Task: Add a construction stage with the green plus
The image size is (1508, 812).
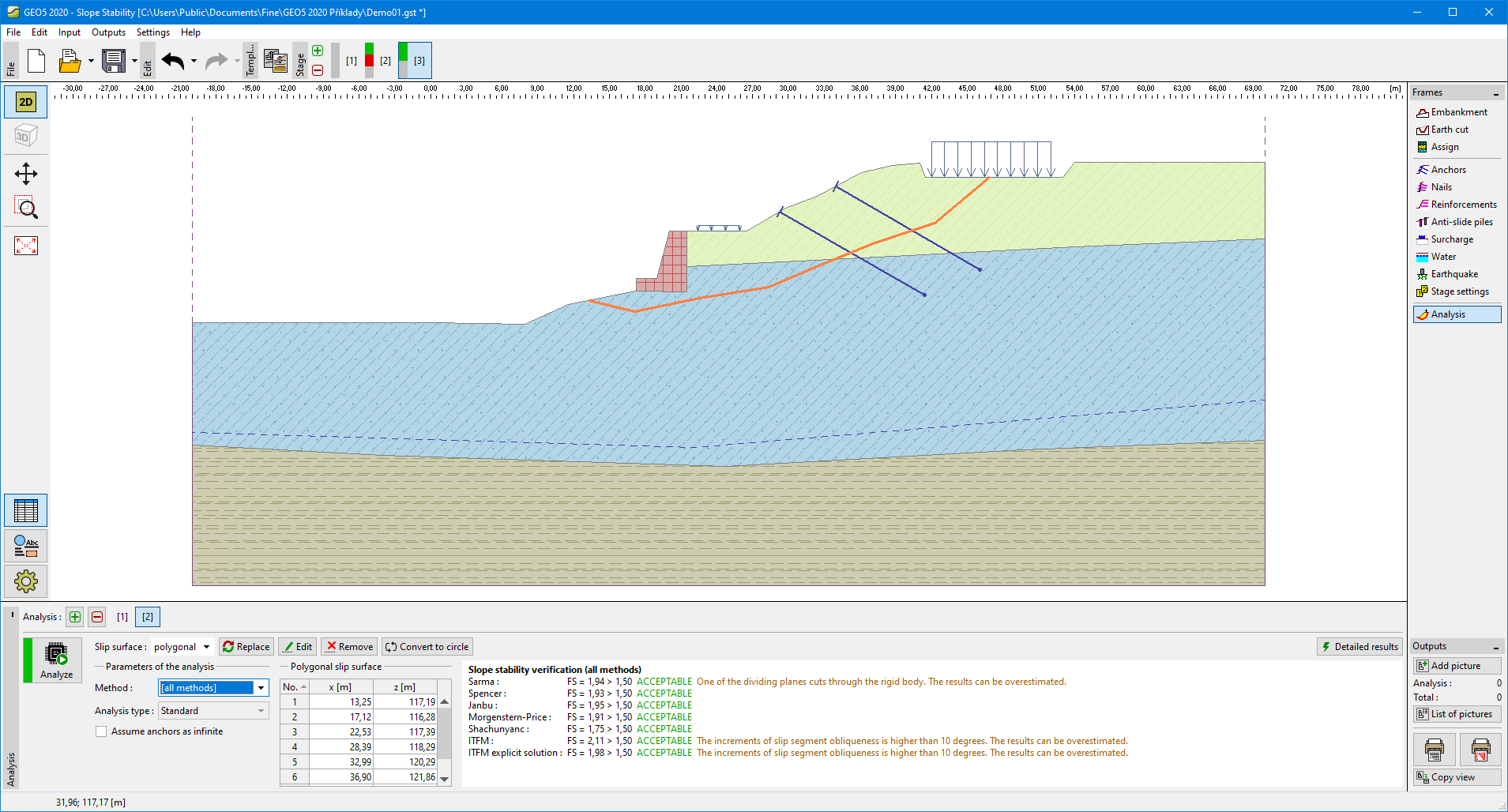Action: 318,51
